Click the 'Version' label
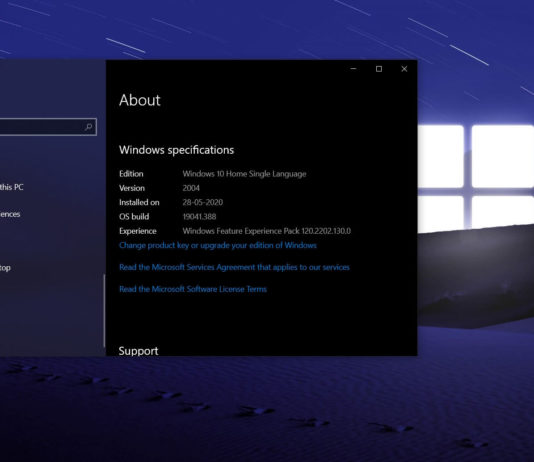Viewport: 534px width, 462px height. 132,188
